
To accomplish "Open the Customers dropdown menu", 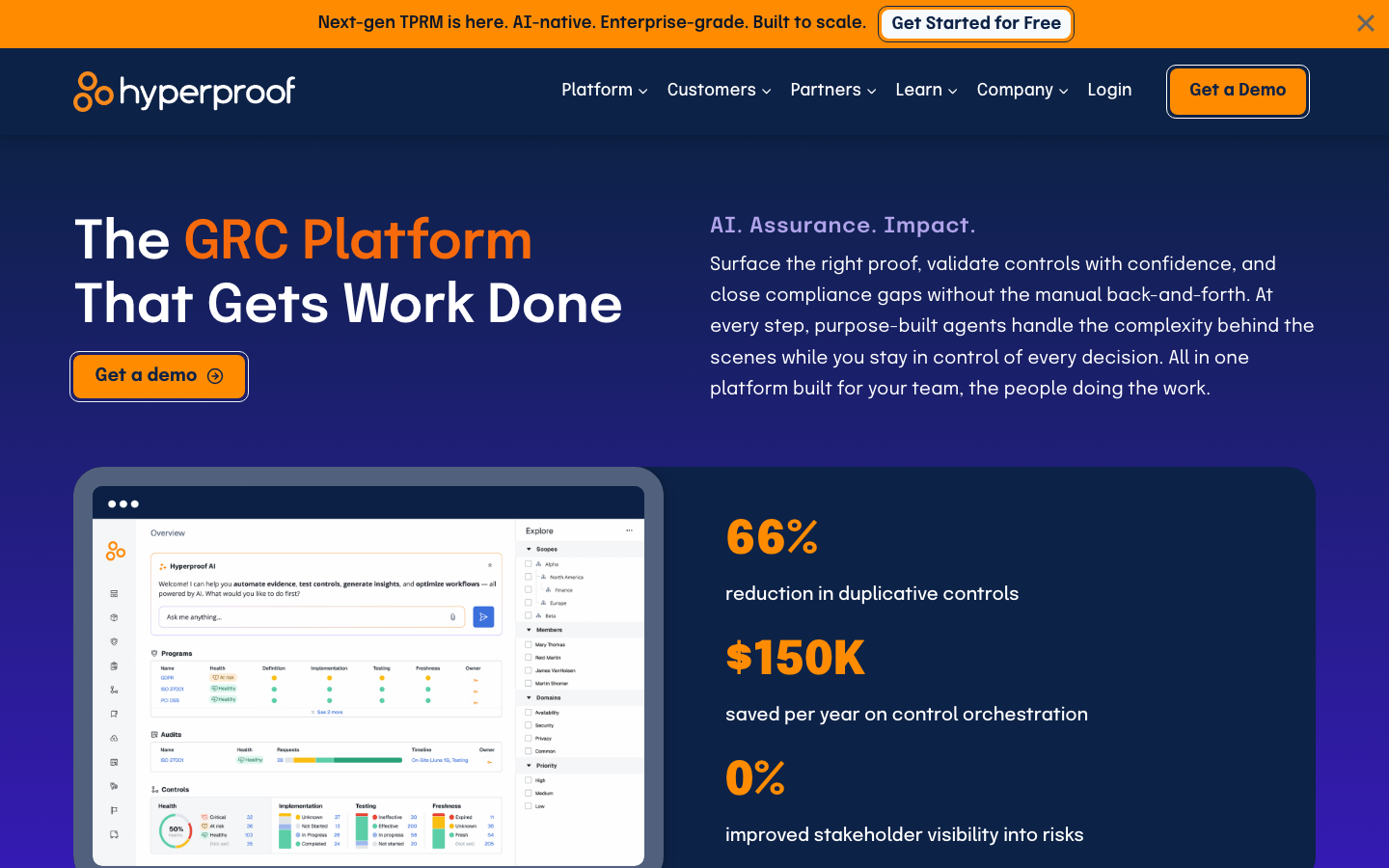I will coord(719,90).
